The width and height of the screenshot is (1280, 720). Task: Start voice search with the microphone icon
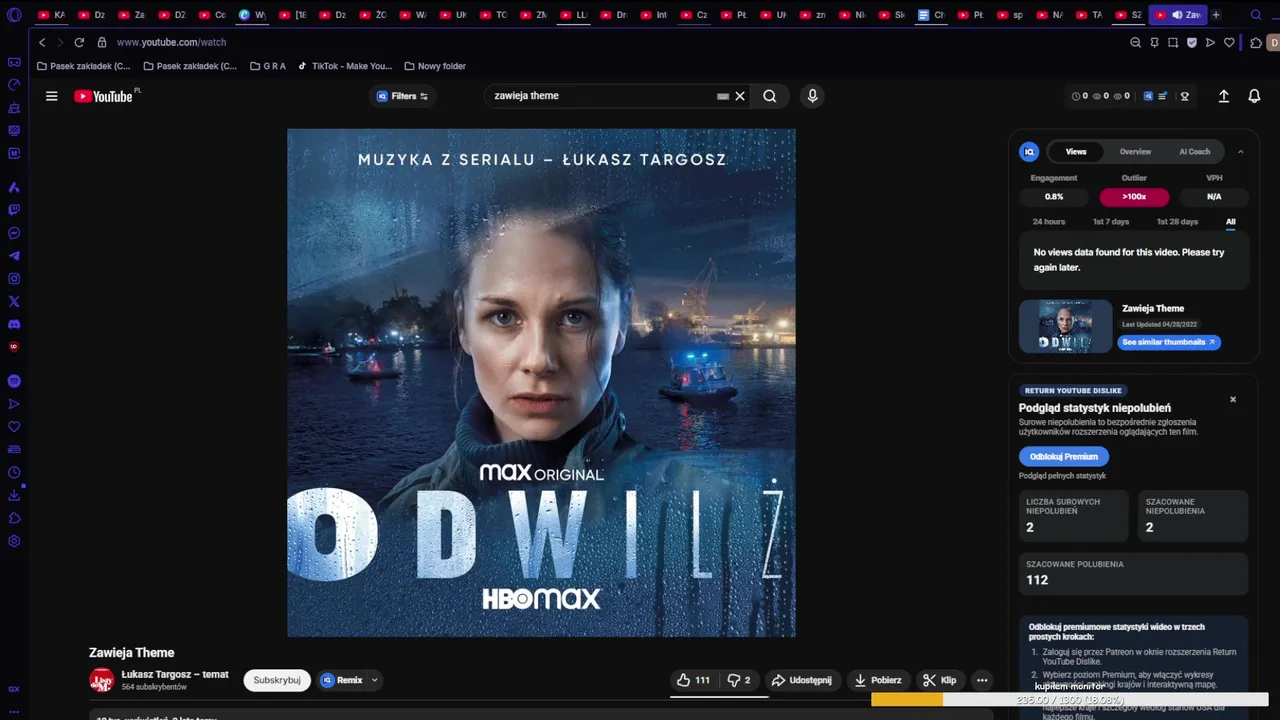coord(812,96)
